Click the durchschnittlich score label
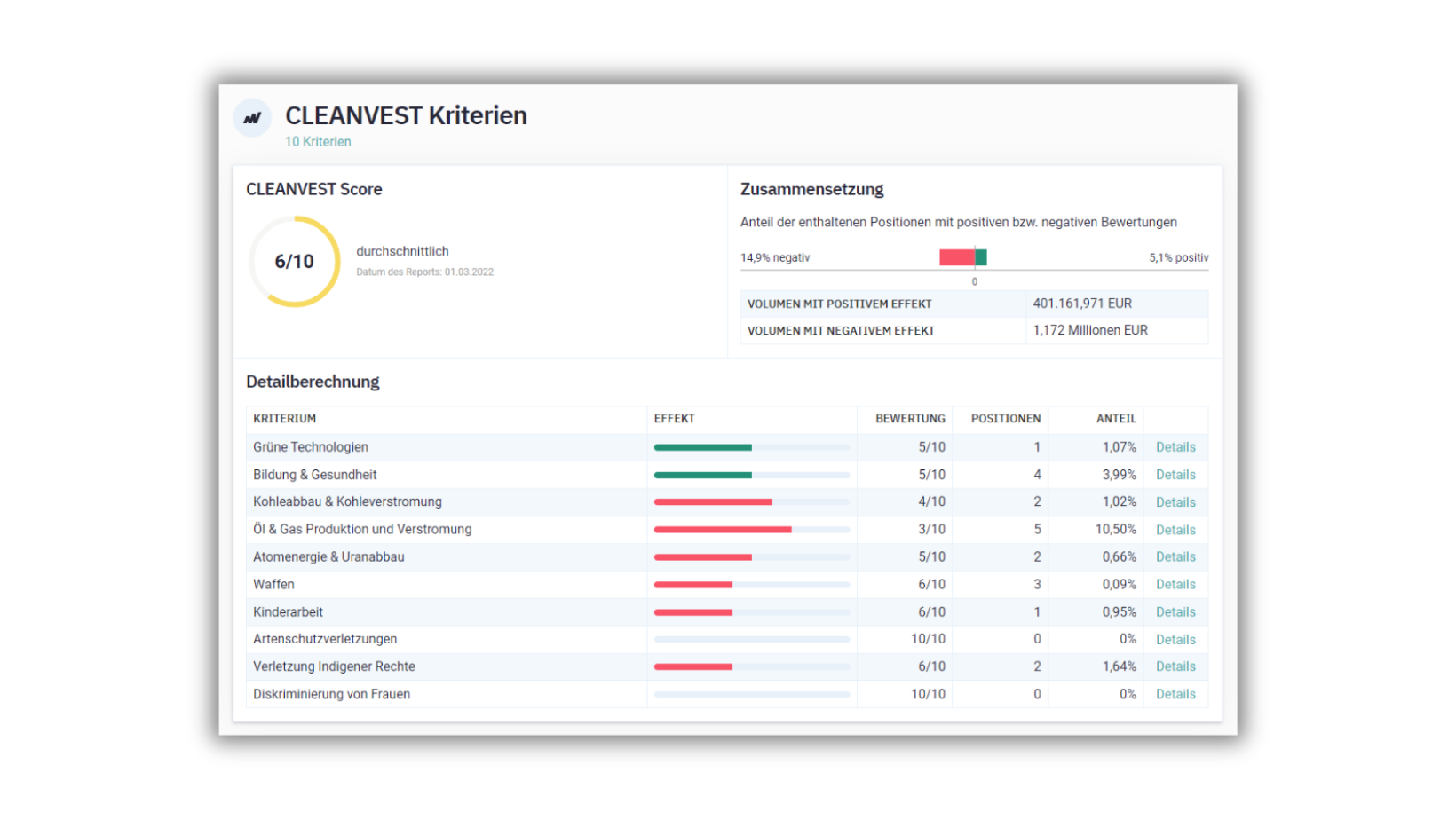The height and width of the screenshot is (820, 1456). click(x=402, y=252)
